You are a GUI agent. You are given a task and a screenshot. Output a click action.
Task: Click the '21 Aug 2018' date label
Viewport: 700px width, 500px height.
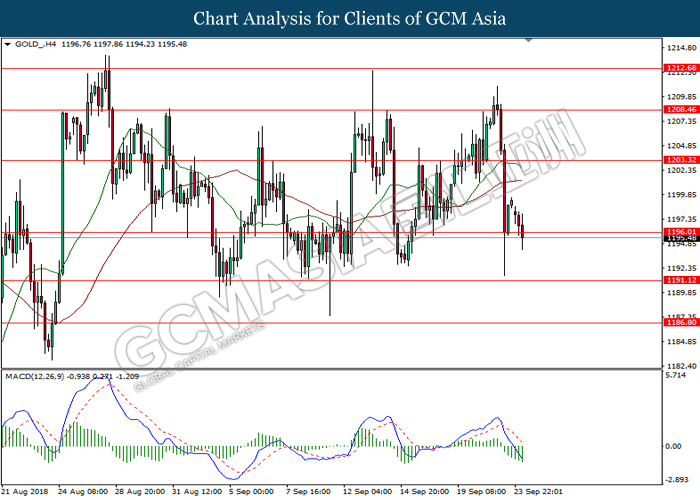[x=25, y=492]
